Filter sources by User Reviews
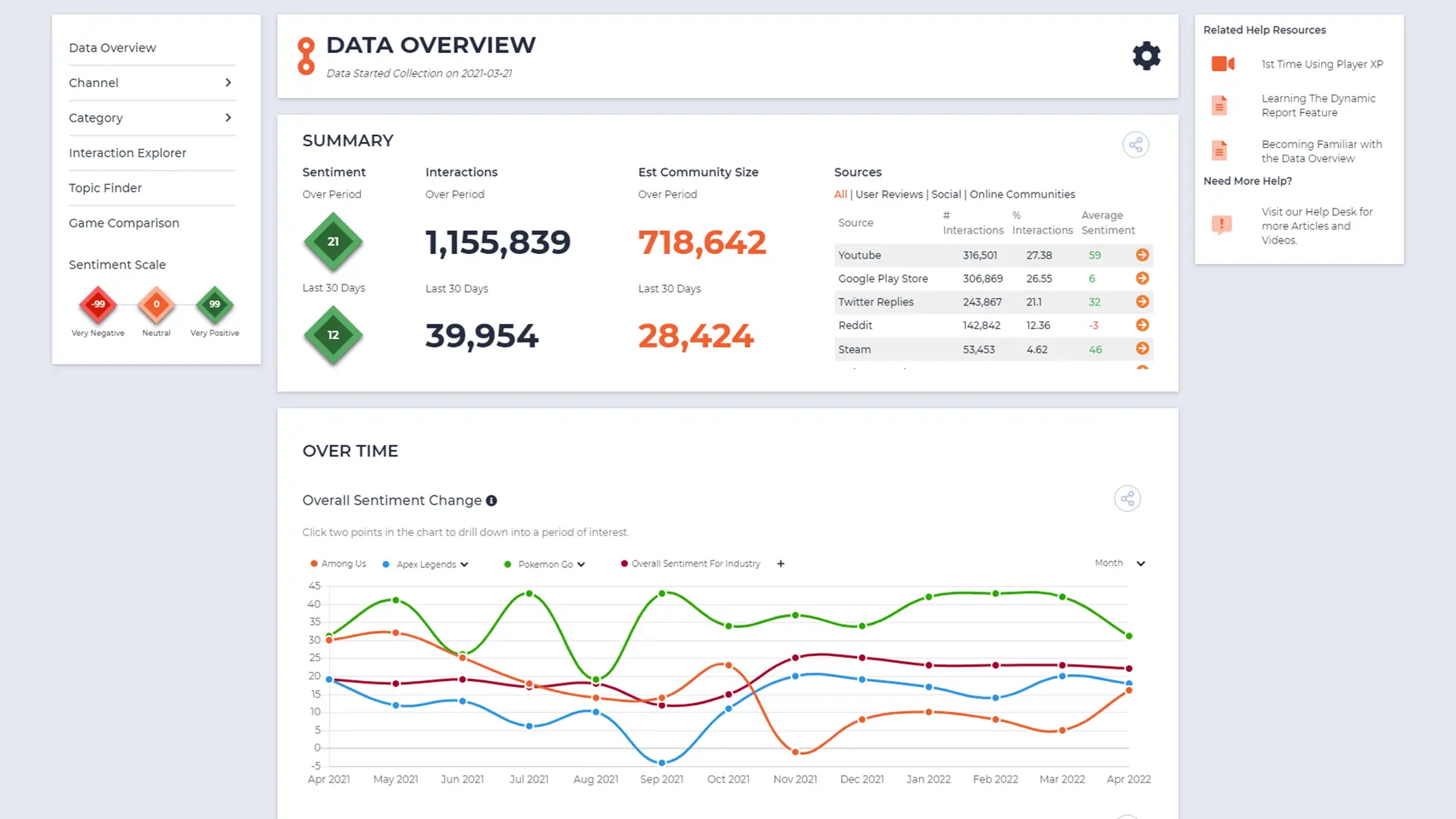 pos(889,194)
